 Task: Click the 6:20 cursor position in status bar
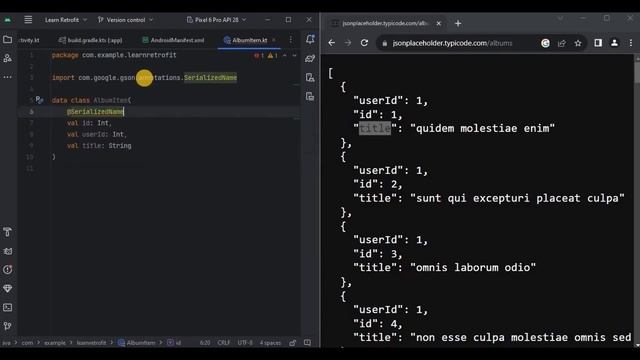click(205, 343)
